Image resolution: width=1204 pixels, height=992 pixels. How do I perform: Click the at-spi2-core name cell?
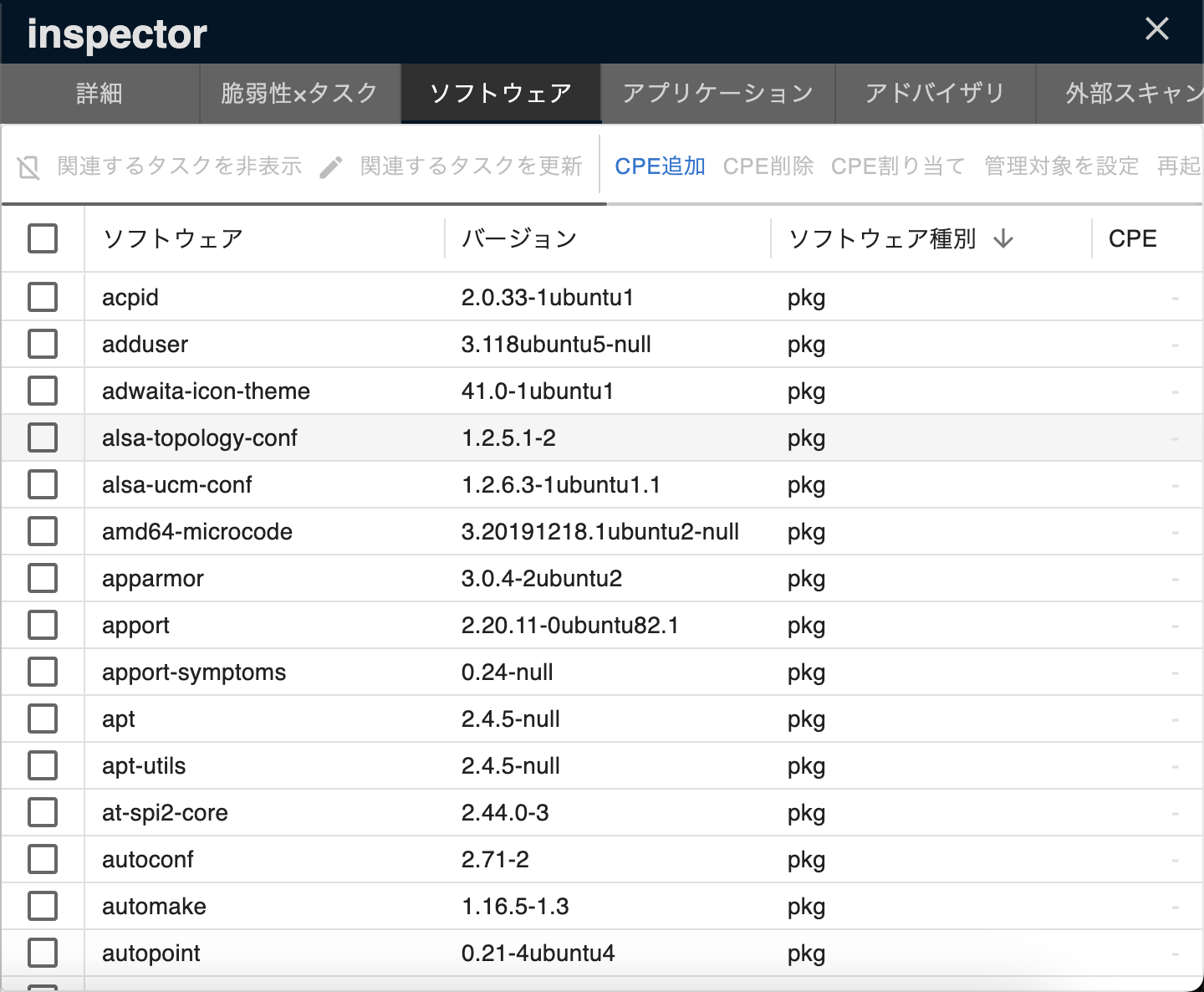[x=166, y=813]
